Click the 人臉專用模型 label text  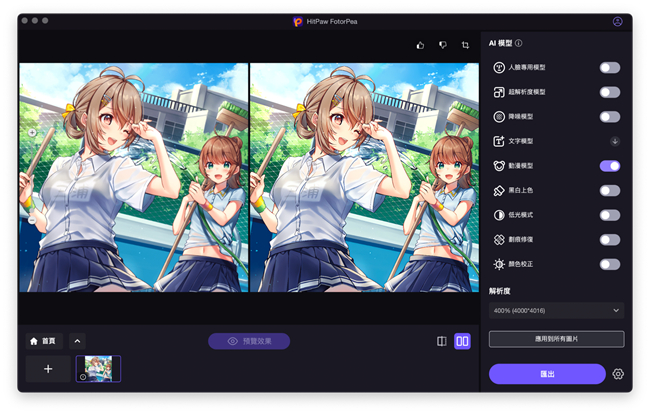coord(527,67)
